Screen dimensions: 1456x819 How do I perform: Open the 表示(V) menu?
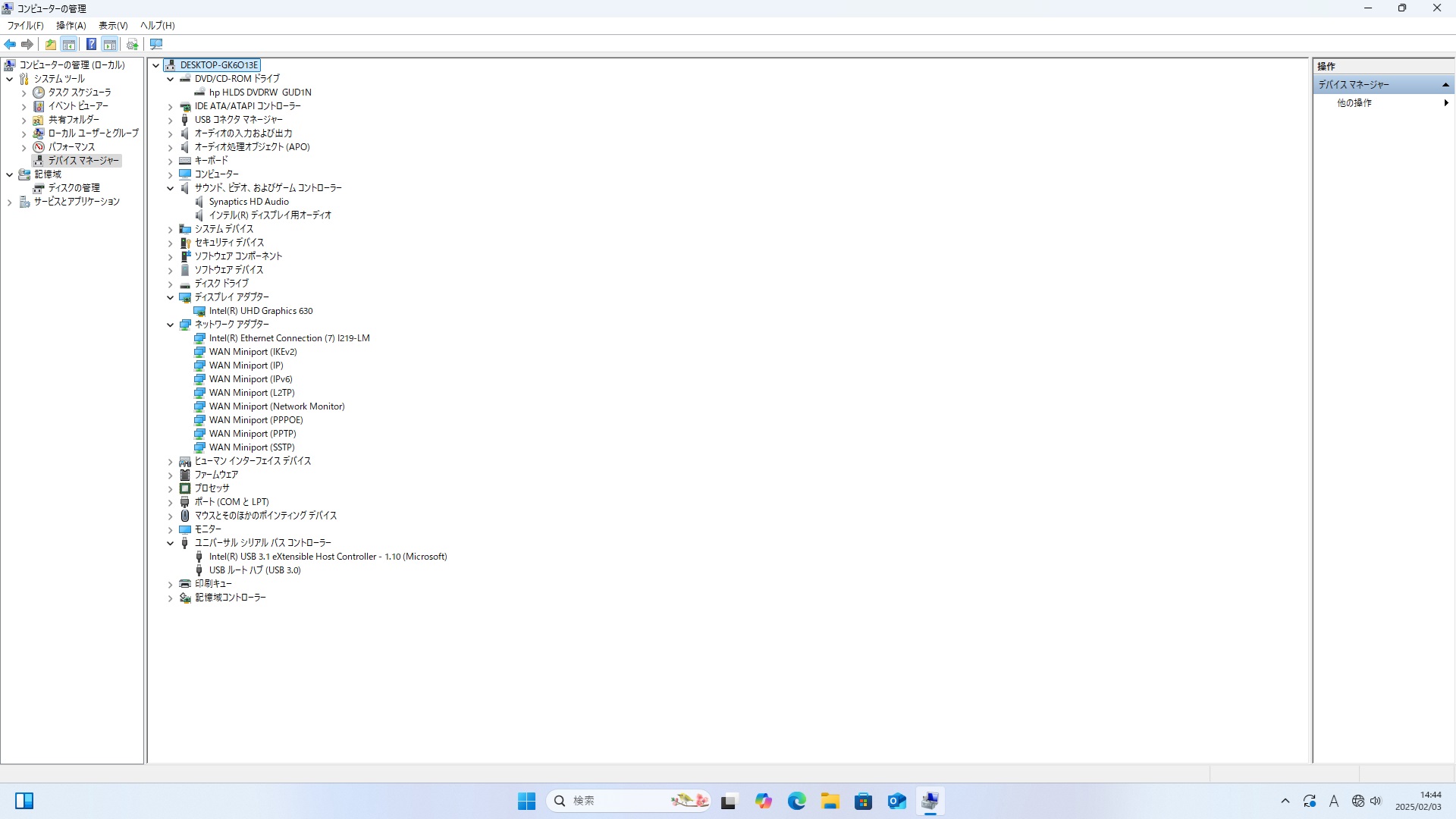pos(113,26)
